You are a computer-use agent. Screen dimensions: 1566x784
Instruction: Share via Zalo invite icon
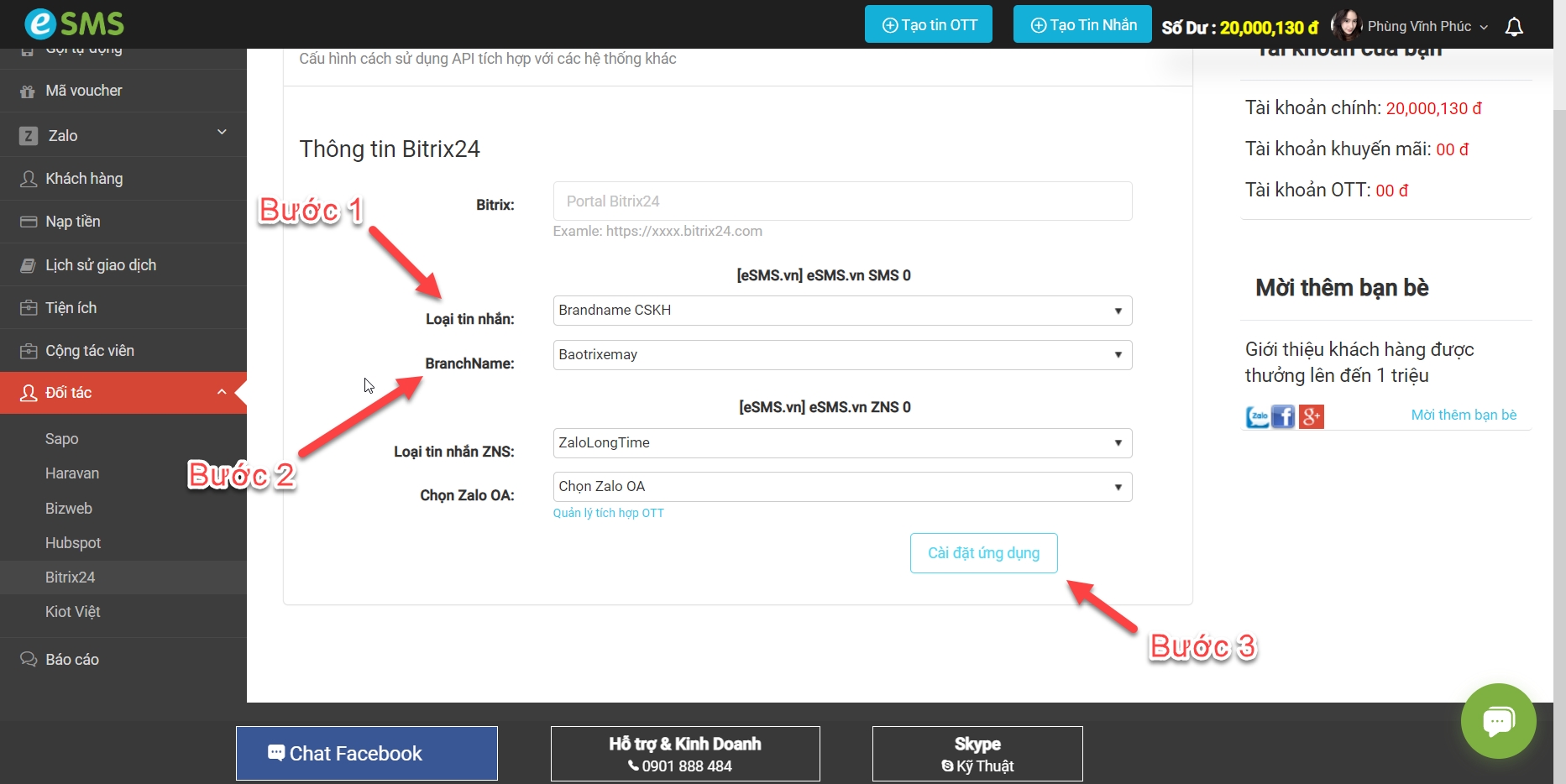[x=1257, y=416]
